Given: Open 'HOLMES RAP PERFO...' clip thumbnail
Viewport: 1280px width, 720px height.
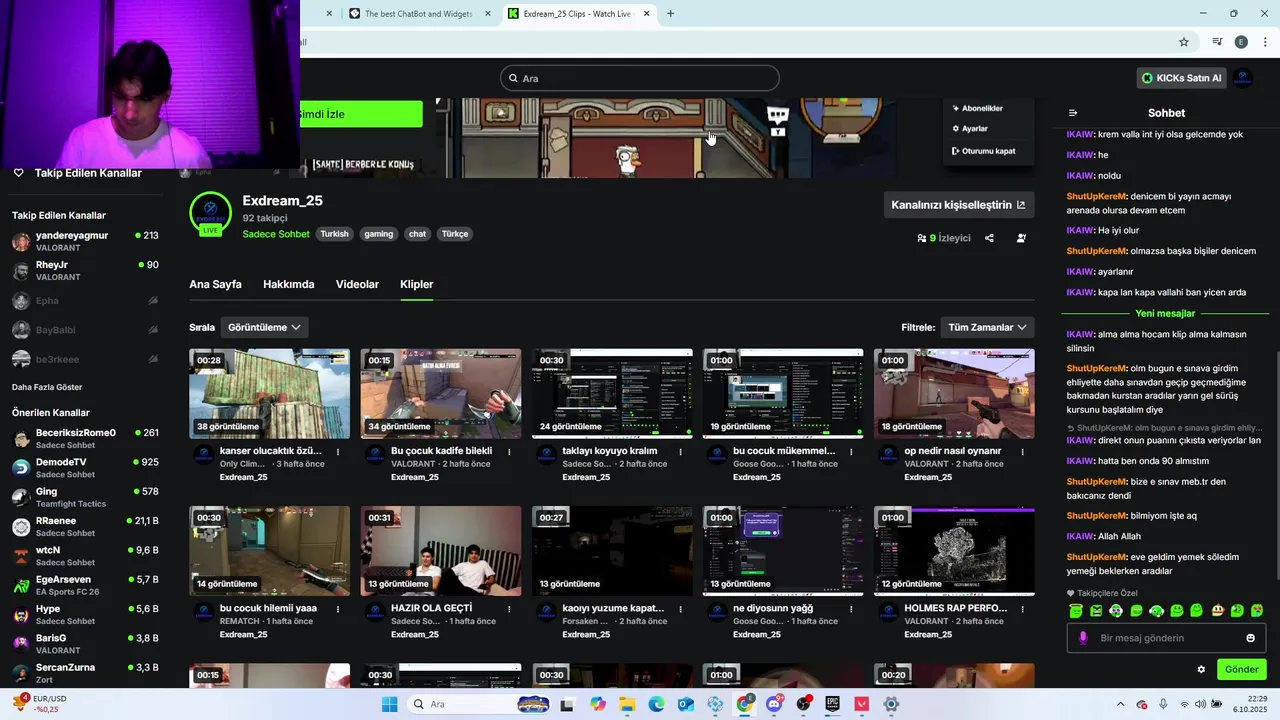Looking at the screenshot, I should [954, 551].
